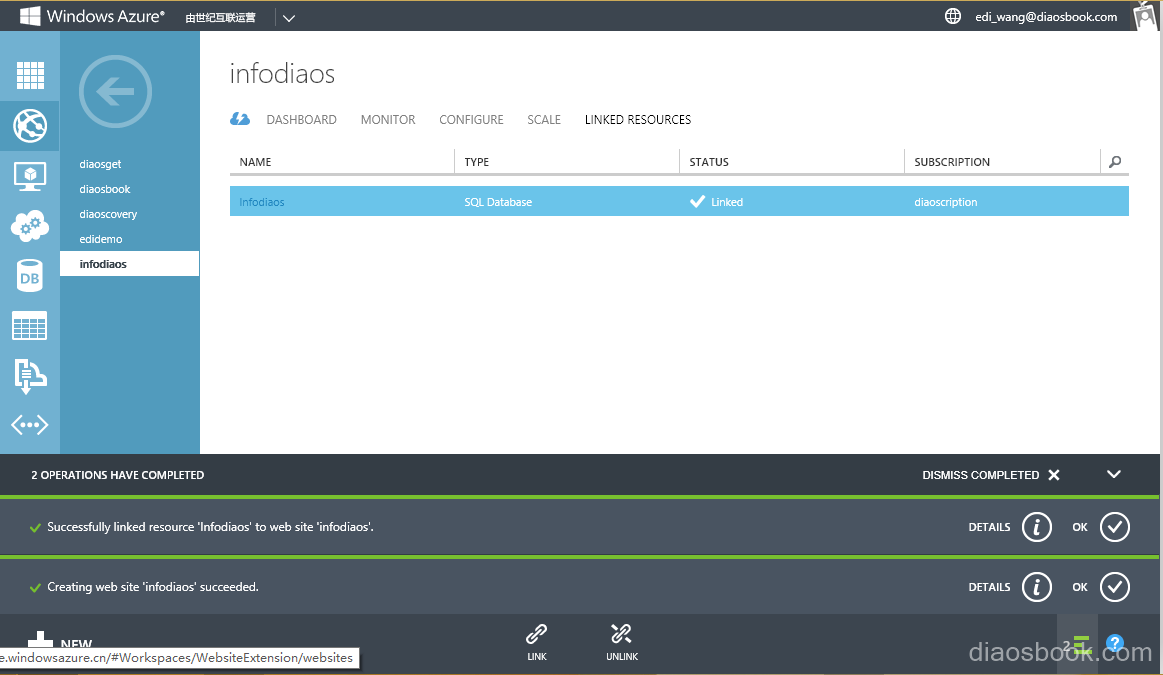Viewport: 1163px width, 675px height.
Task: Select the Web Sites globe icon
Action: (30, 126)
